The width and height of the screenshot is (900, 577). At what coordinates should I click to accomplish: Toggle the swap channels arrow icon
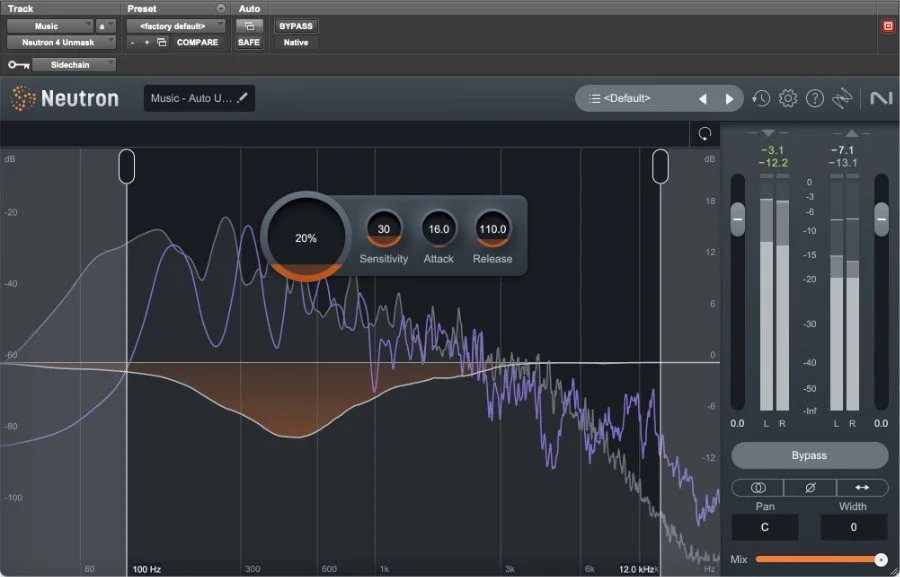click(x=862, y=487)
